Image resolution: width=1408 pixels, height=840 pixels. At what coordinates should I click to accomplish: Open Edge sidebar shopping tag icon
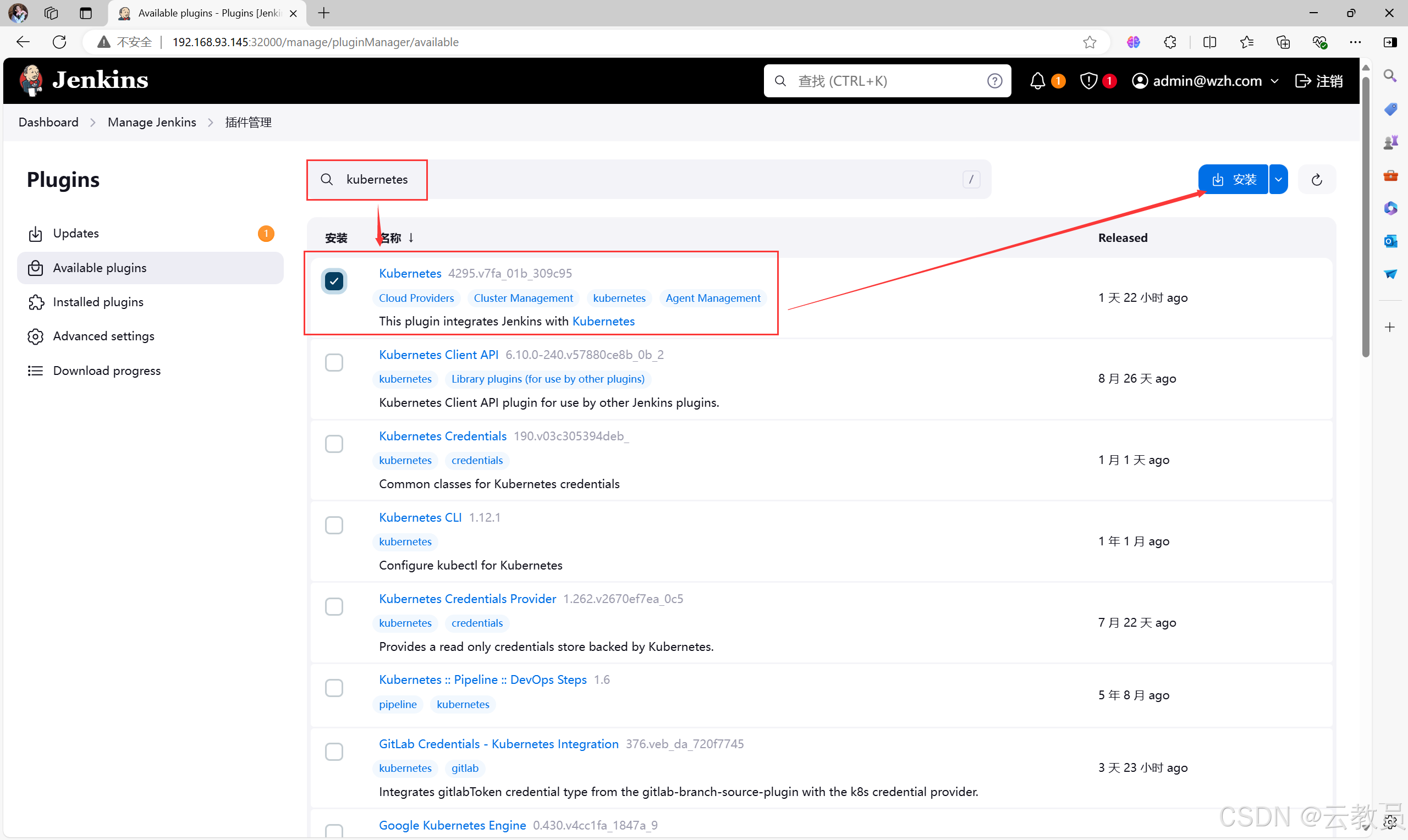point(1390,109)
